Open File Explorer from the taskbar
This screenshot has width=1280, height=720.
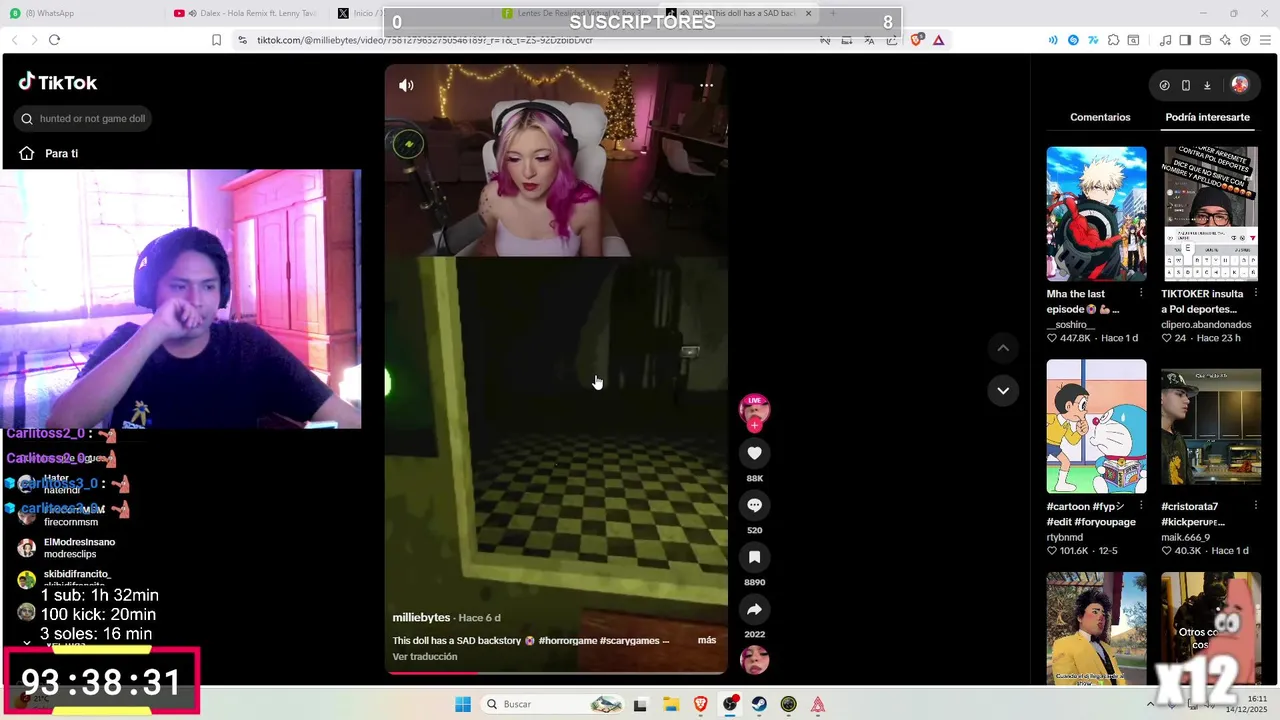tap(670, 704)
